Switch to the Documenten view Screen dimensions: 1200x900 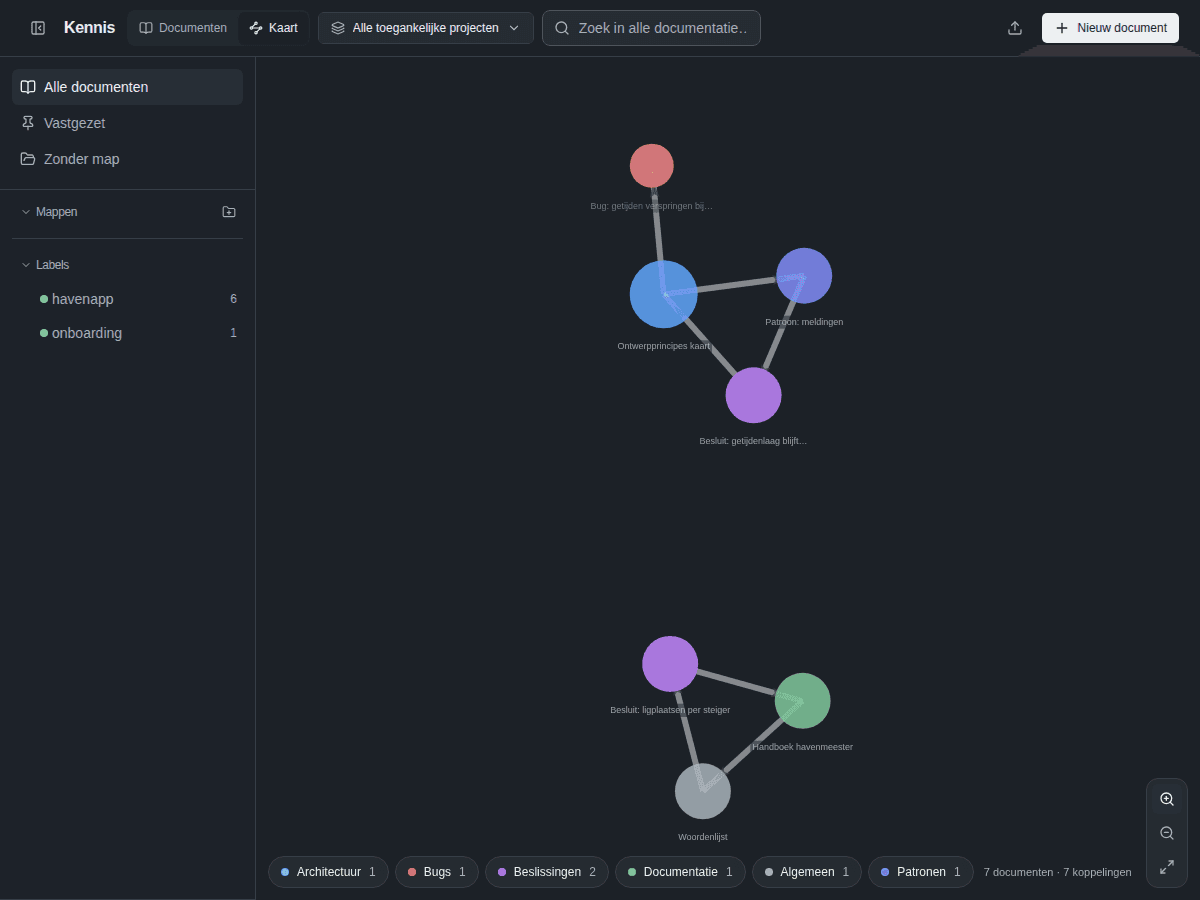click(x=183, y=28)
